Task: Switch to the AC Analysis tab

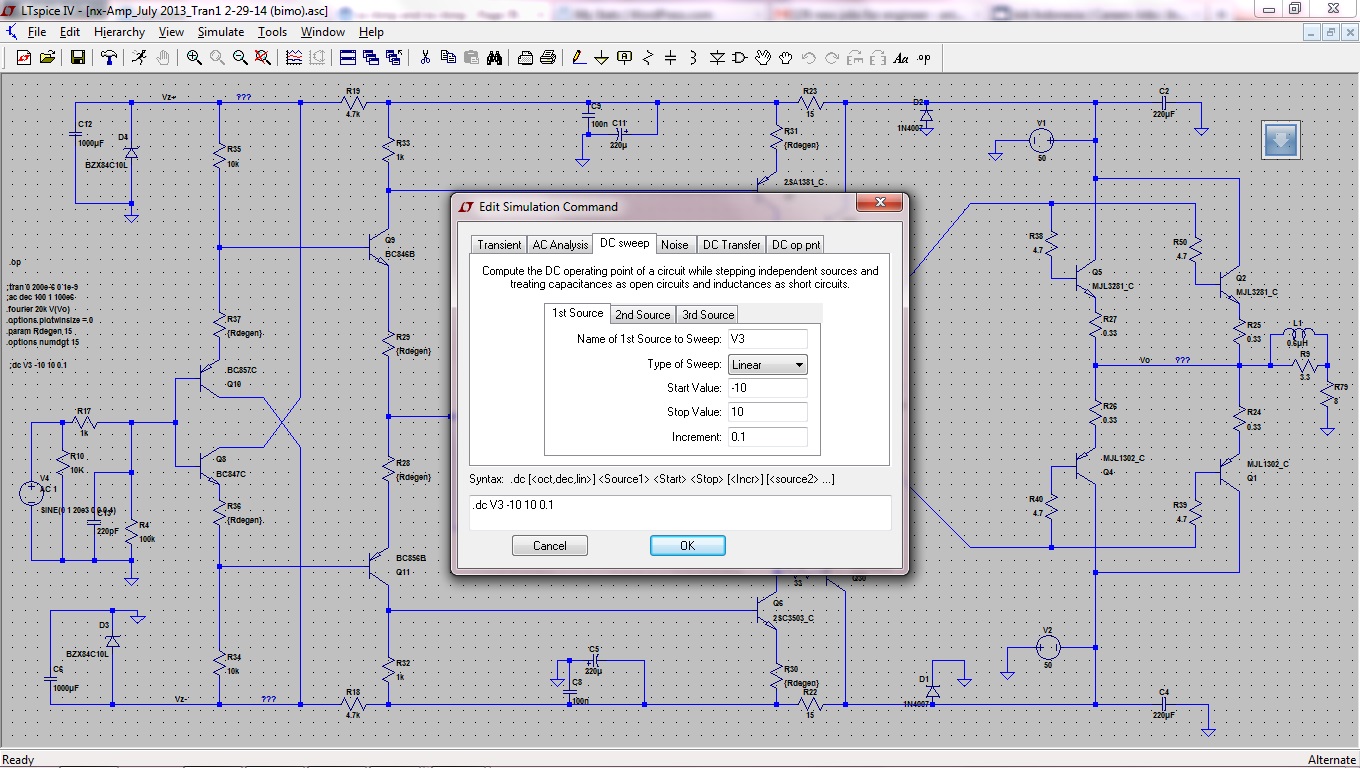Action: click(560, 245)
